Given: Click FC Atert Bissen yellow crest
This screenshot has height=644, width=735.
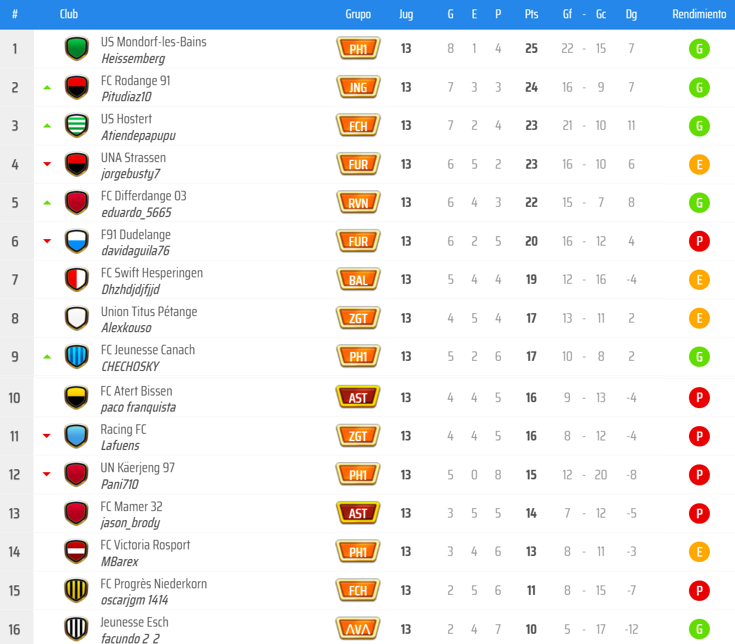Looking at the screenshot, I should click(77, 398).
